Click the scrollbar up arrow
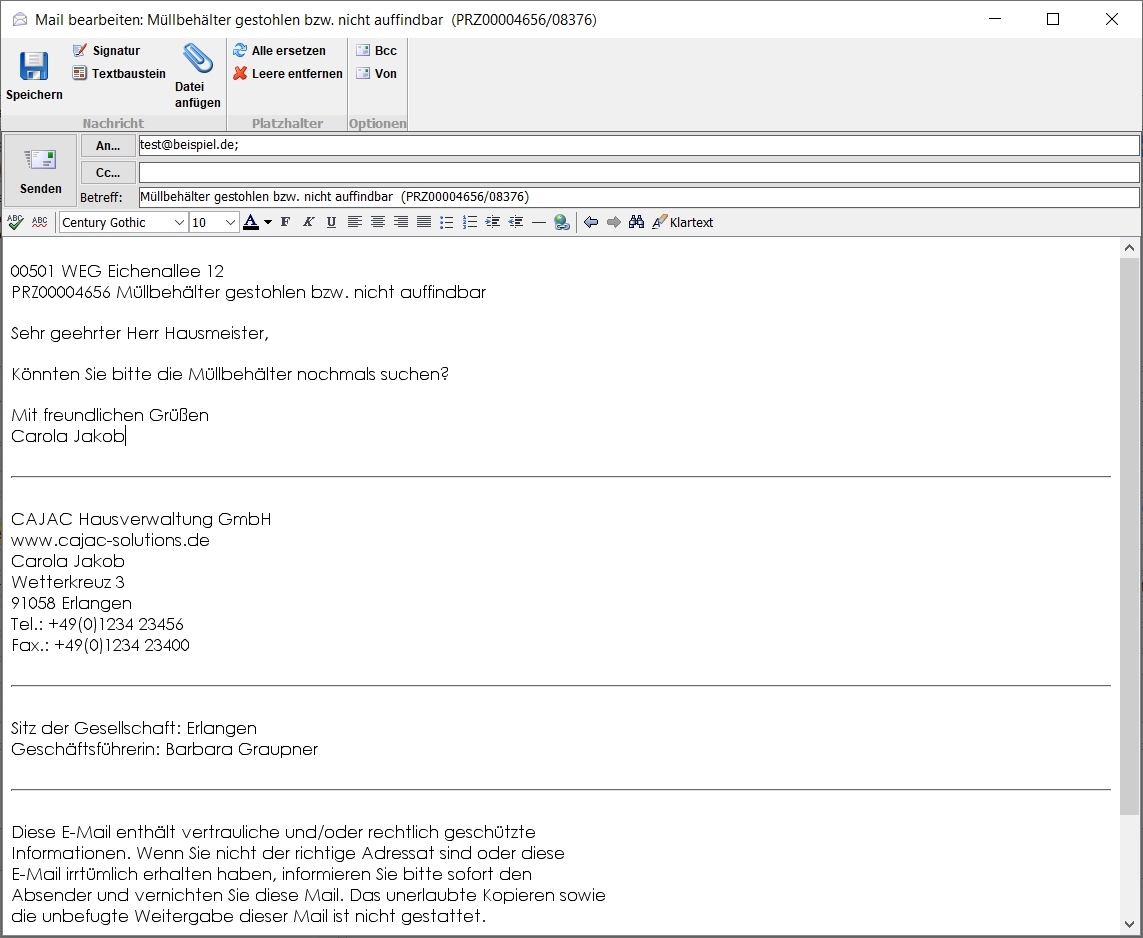The height and width of the screenshot is (938, 1143). coord(1129,248)
